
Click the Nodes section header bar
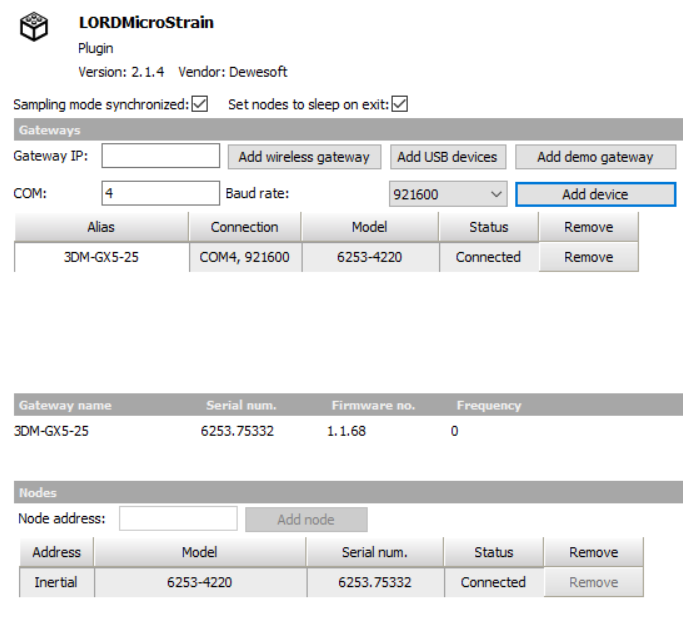[x=348, y=492]
